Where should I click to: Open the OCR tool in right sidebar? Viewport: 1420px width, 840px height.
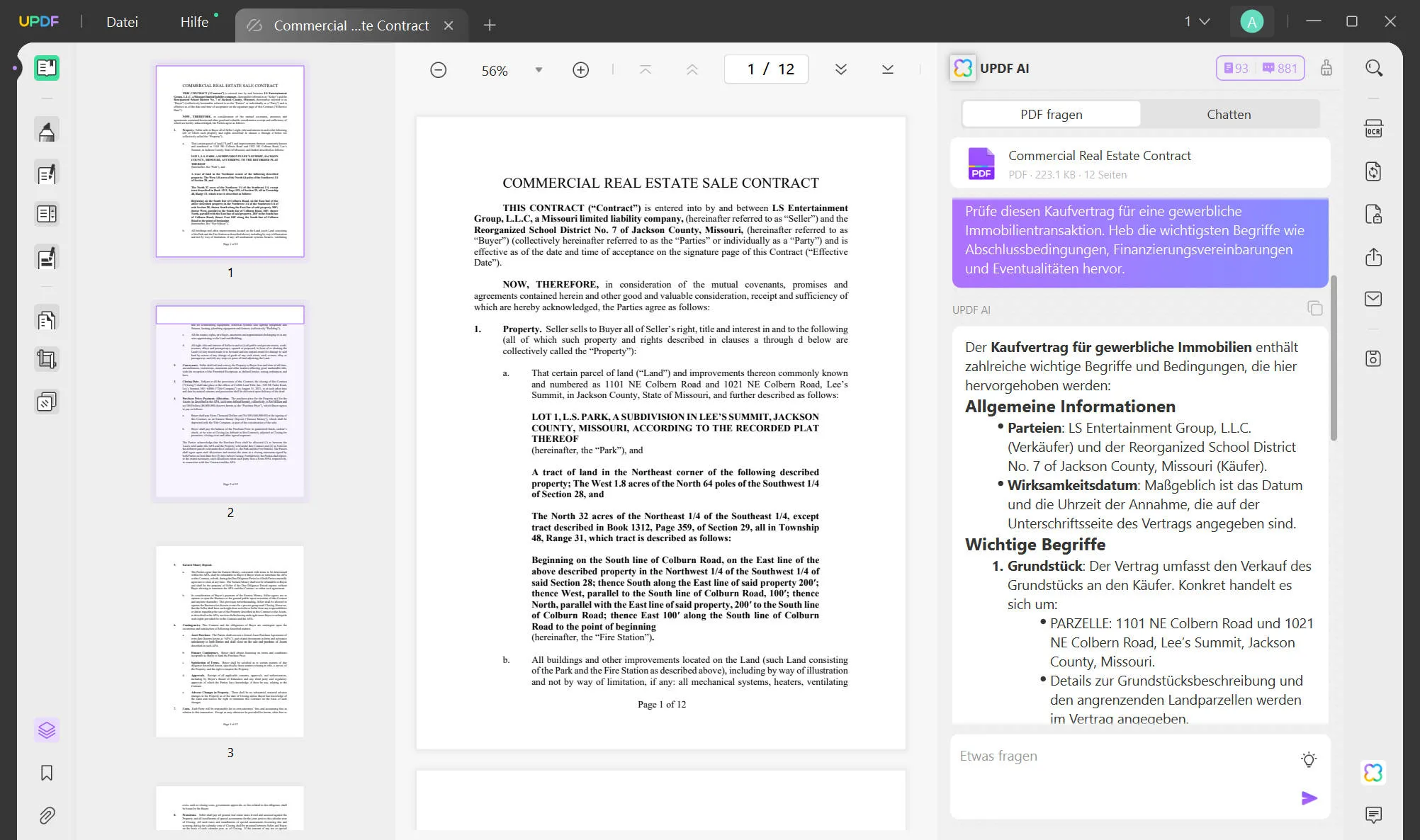point(1373,130)
